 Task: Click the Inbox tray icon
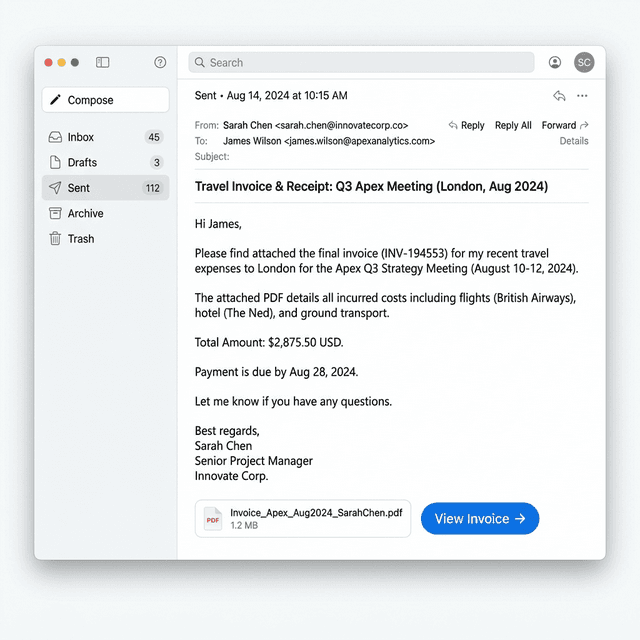(55, 137)
